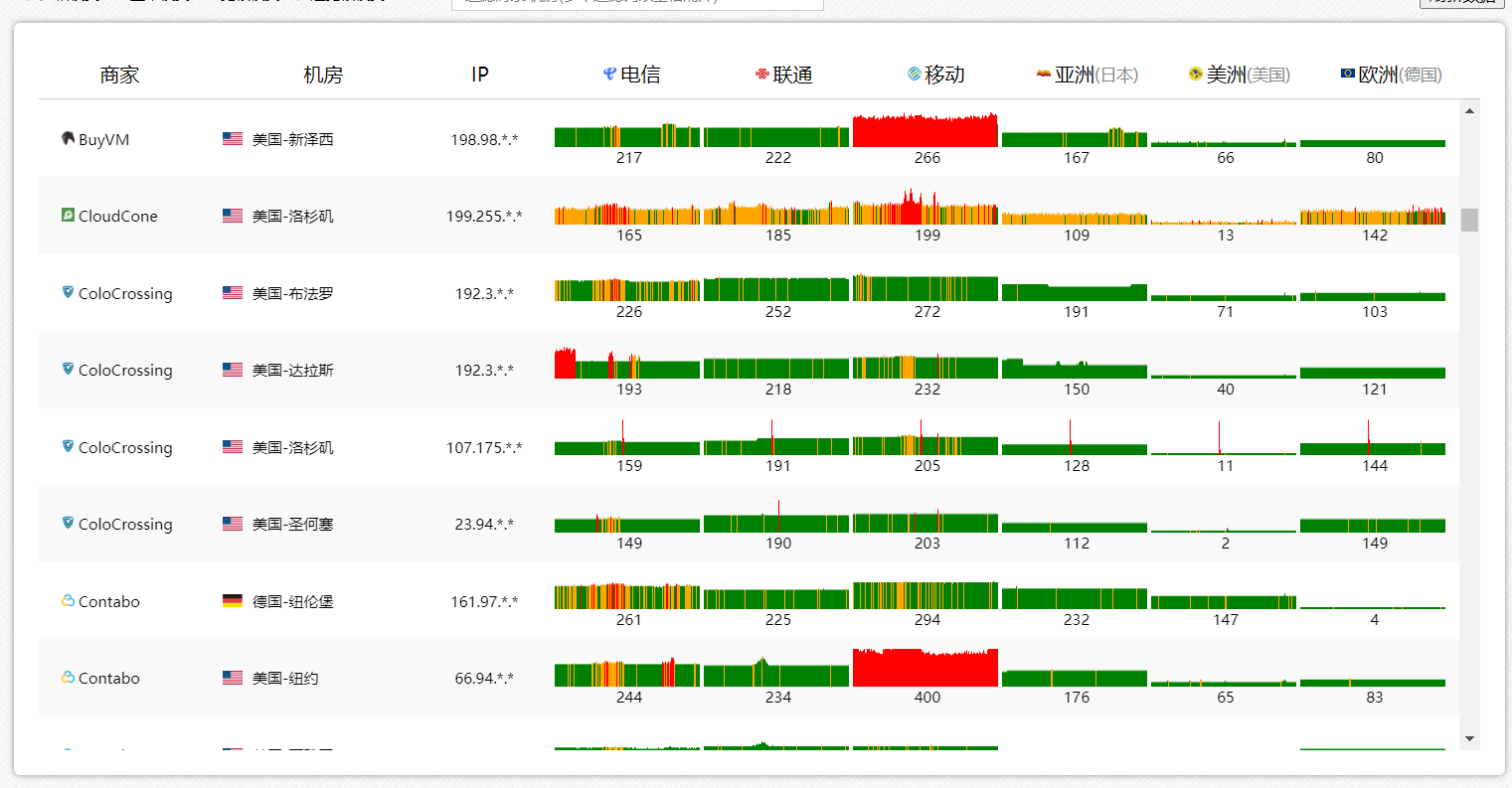The image size is (1512, 788).
Task: Open the BuyVM provider name
Action: (103, 139)
